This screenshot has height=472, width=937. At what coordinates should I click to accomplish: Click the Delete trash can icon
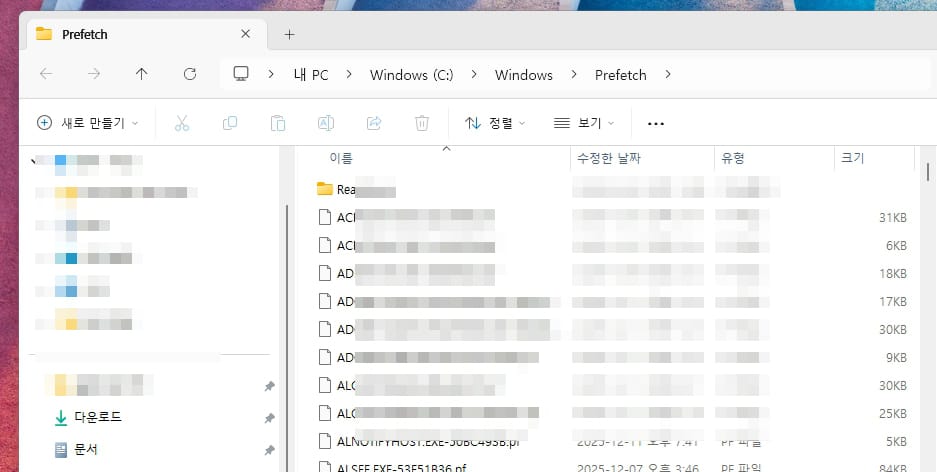[x=422, y=123]
